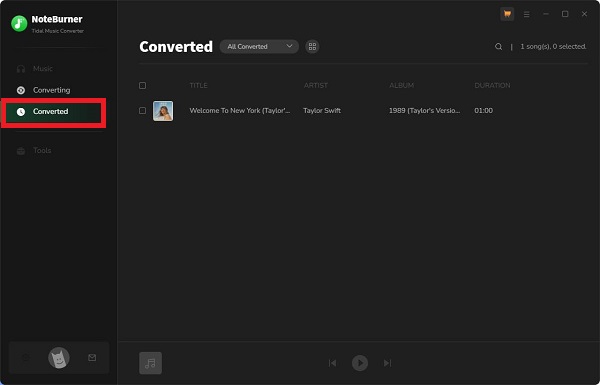Click the NoteBurner green logo icon
This screenshot has height=385, width=600.
tap(19, 23)
